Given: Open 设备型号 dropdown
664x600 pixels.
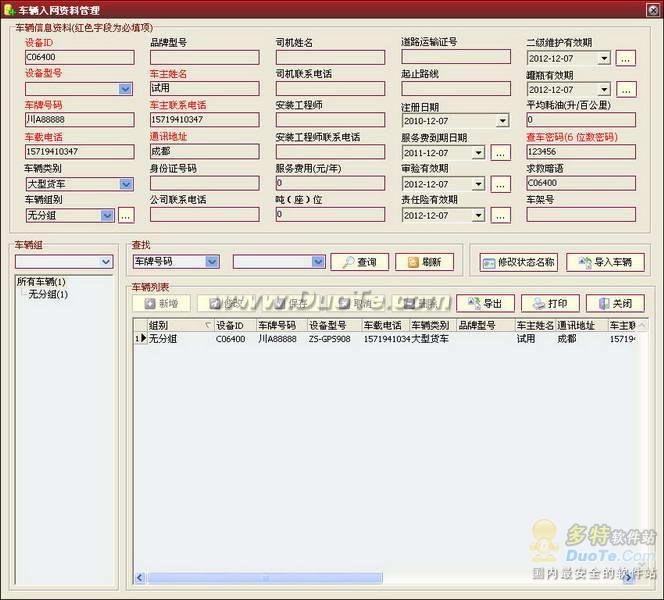Looking at the screenshot, I should [125, 89].
